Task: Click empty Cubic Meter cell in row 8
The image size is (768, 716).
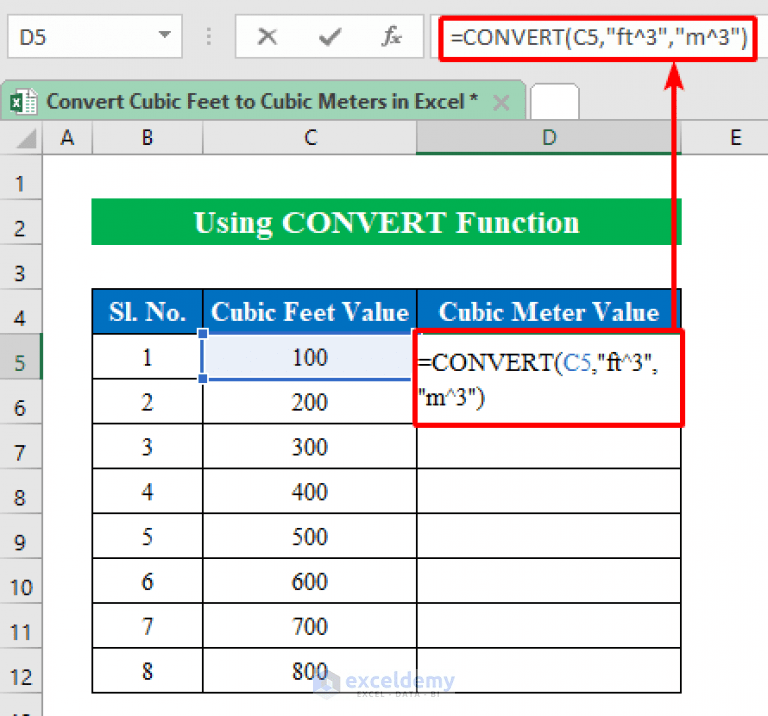Action: click(x=549, y=492)
